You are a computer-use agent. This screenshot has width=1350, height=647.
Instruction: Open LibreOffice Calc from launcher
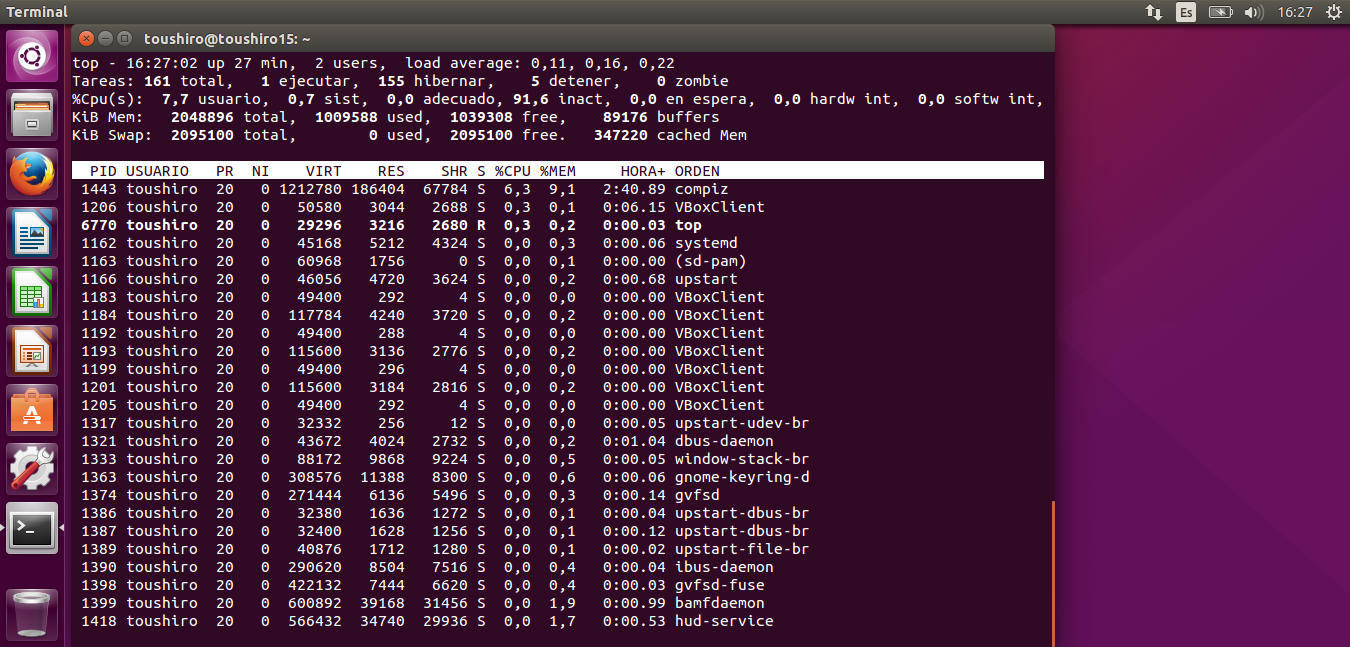pyautogui.click(x=33, y=292)
